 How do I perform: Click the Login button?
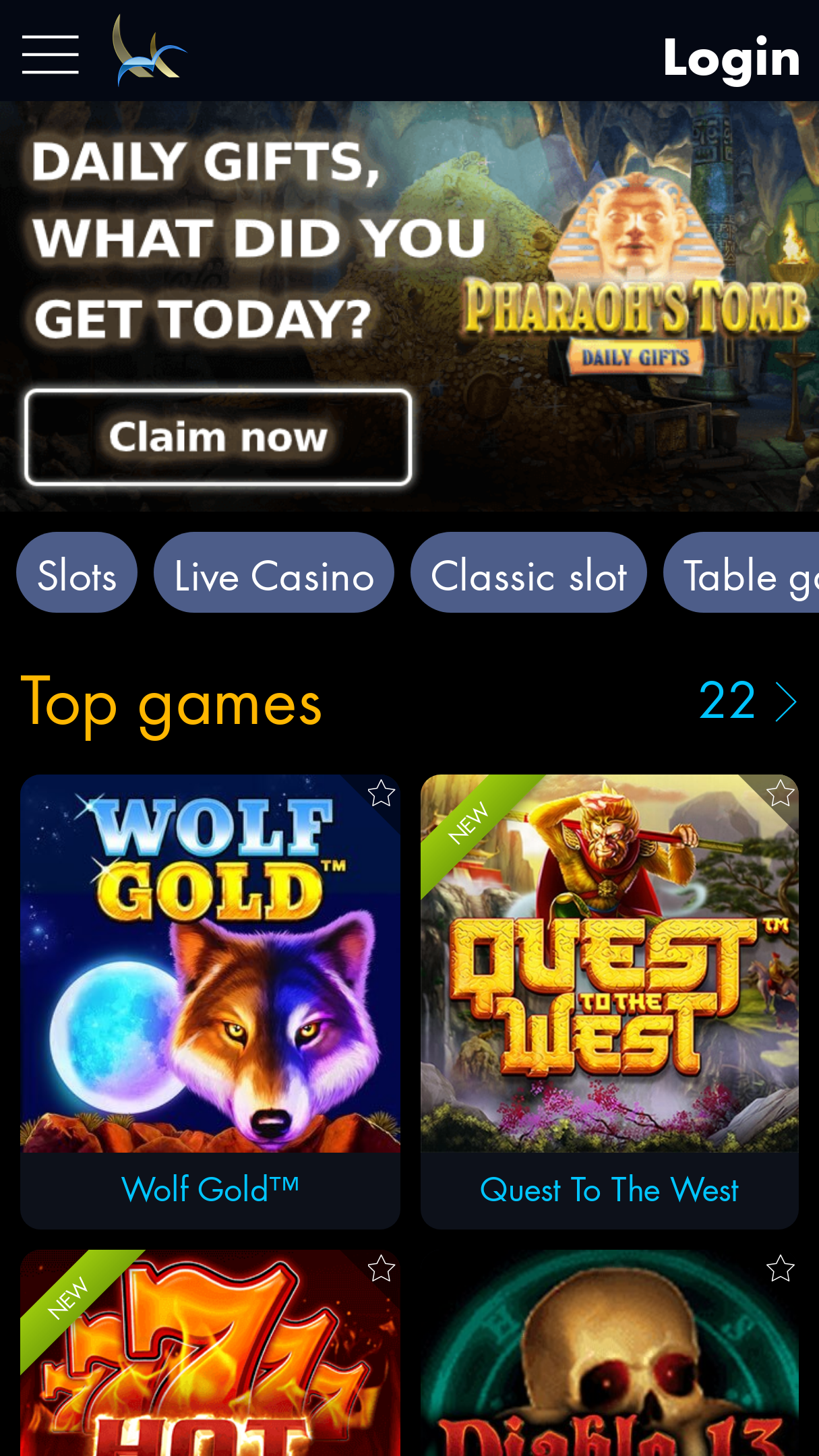coord(731,58)
